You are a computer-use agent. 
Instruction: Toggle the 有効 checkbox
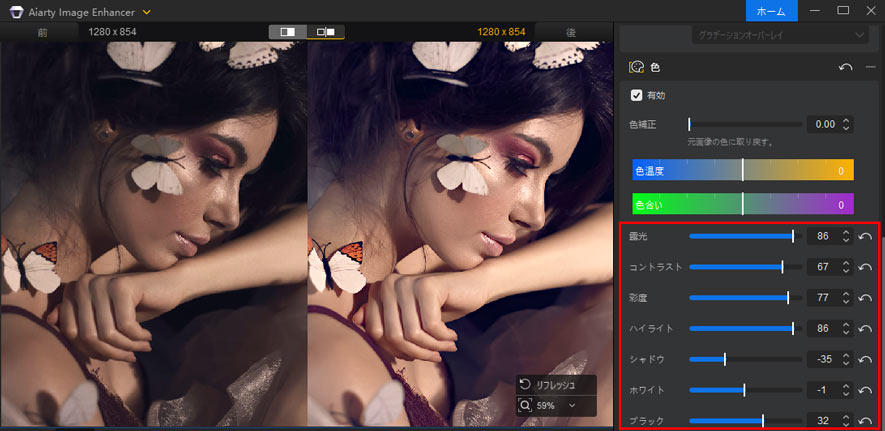(636, 95)
